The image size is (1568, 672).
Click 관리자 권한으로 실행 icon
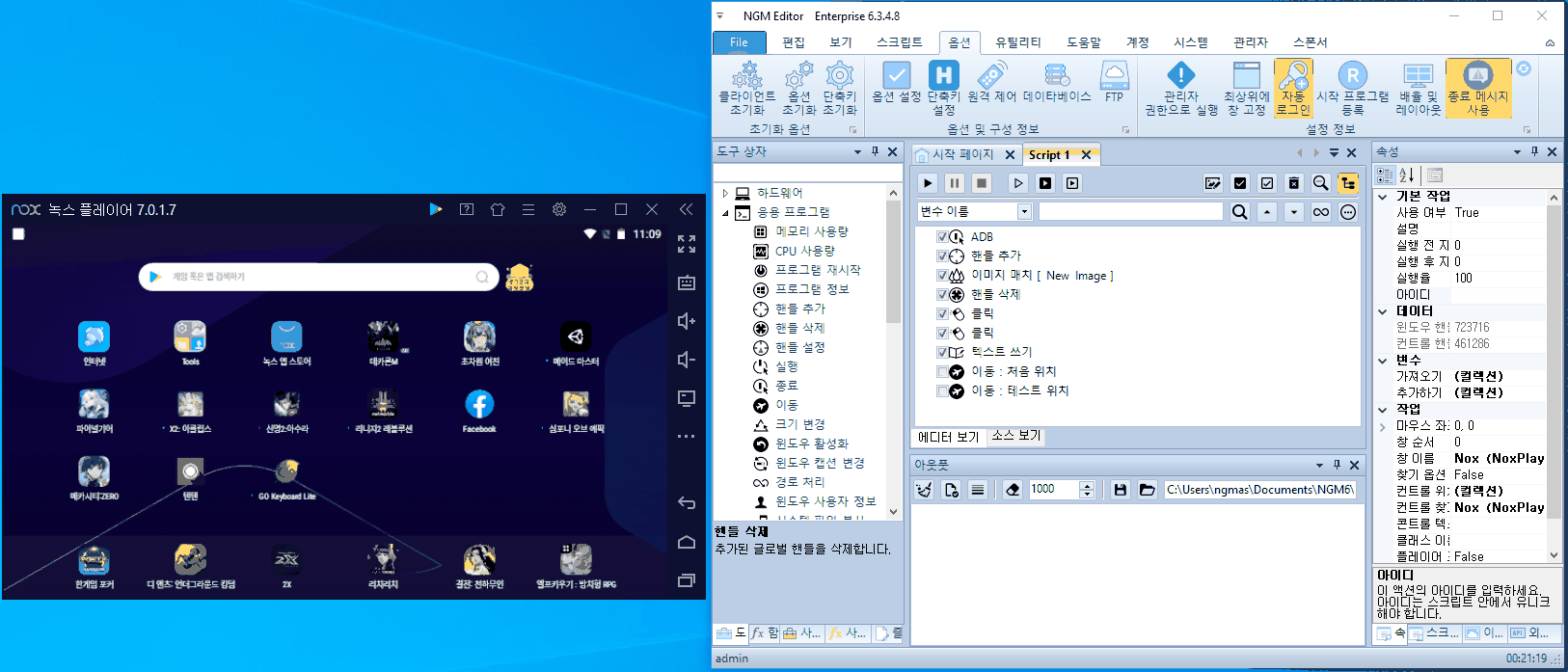(1181, 88)
